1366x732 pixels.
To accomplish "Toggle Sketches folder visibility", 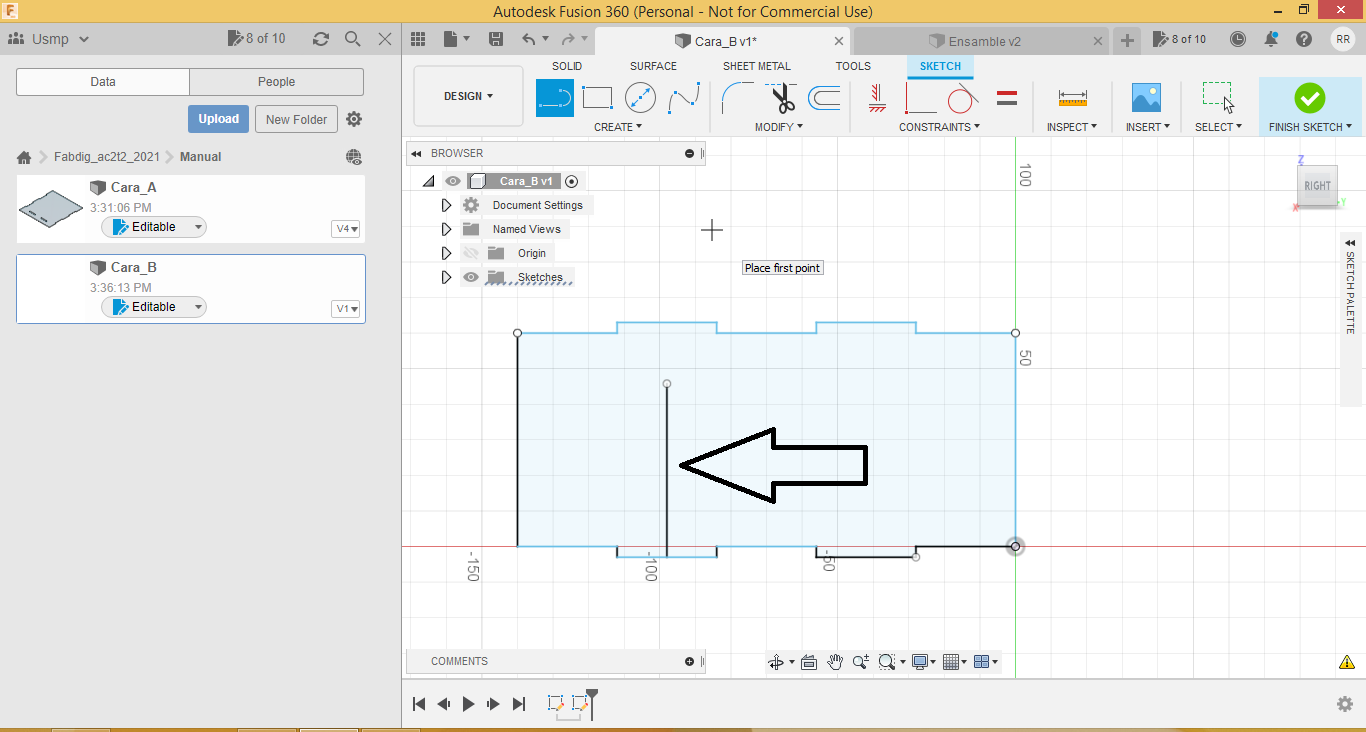I will click(471, 277).
